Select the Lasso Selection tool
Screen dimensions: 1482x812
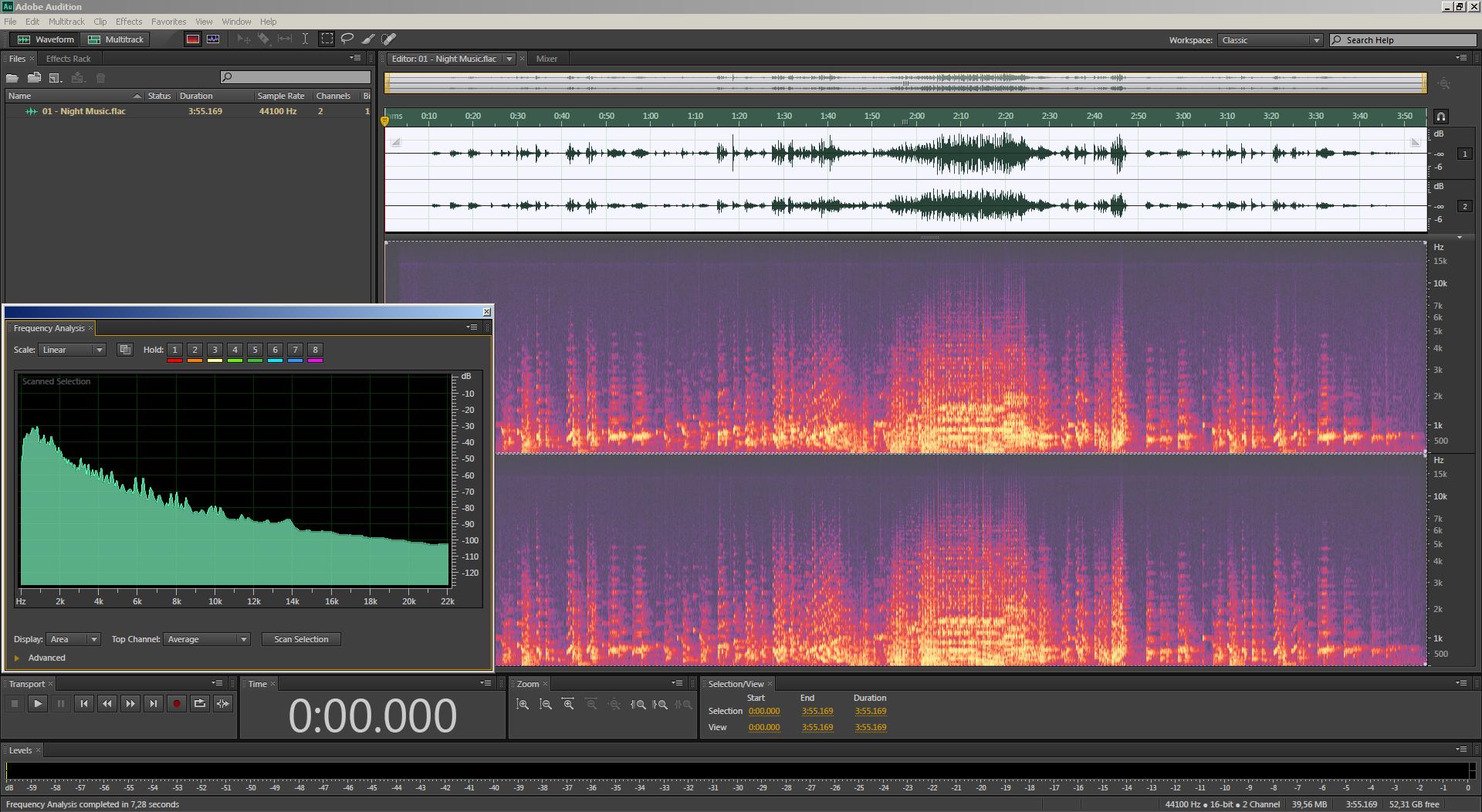347,39
